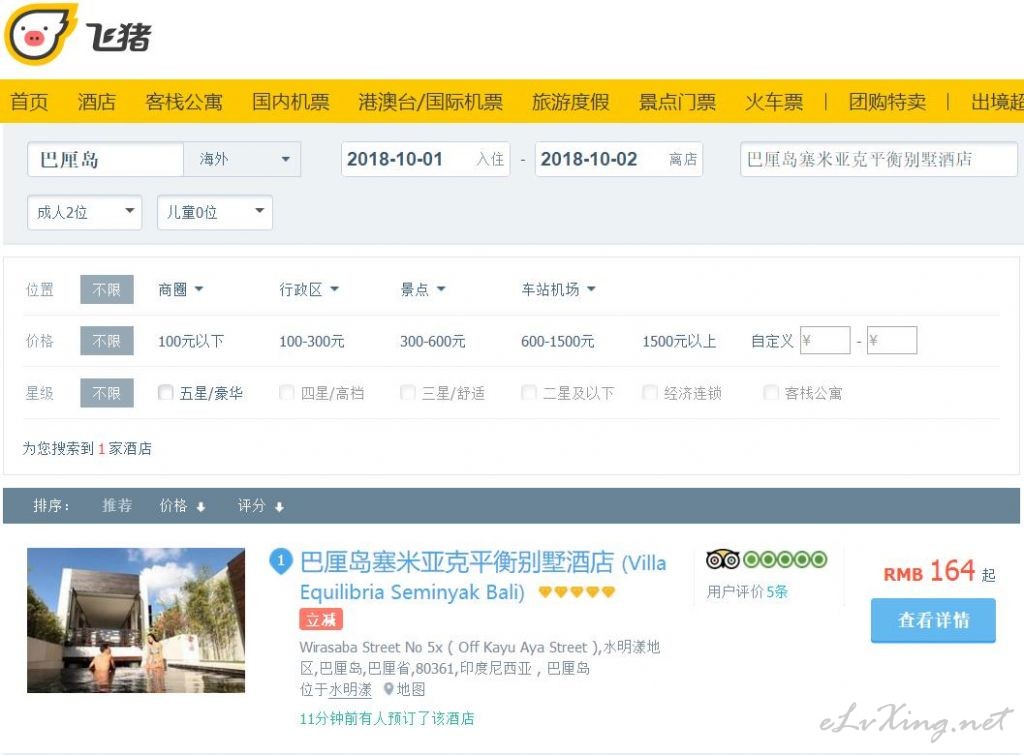Screen dimensions: 1024x755
Task: Open 客栈公寓 in the navigation bar
Action: click(184, 102)
